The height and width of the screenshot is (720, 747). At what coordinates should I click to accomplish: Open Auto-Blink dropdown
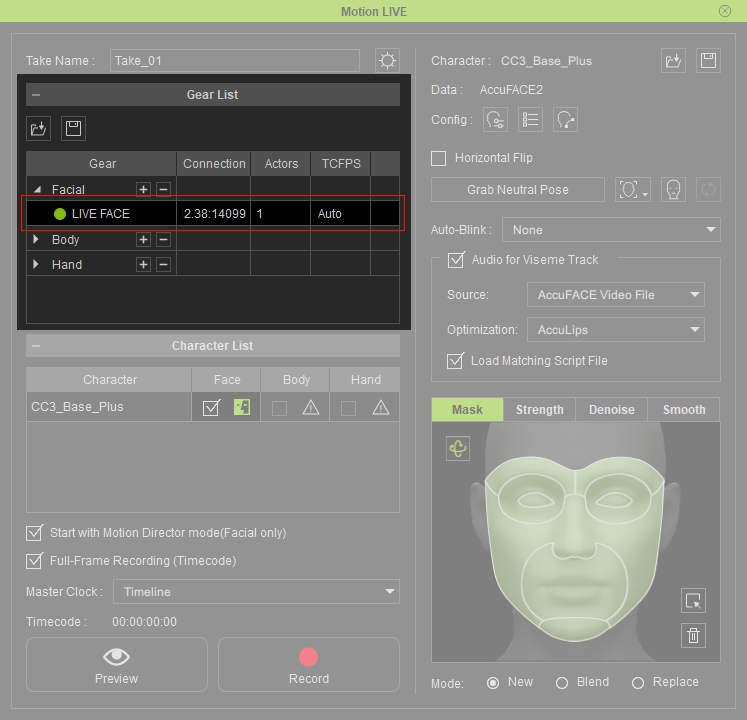pos(611,230)
